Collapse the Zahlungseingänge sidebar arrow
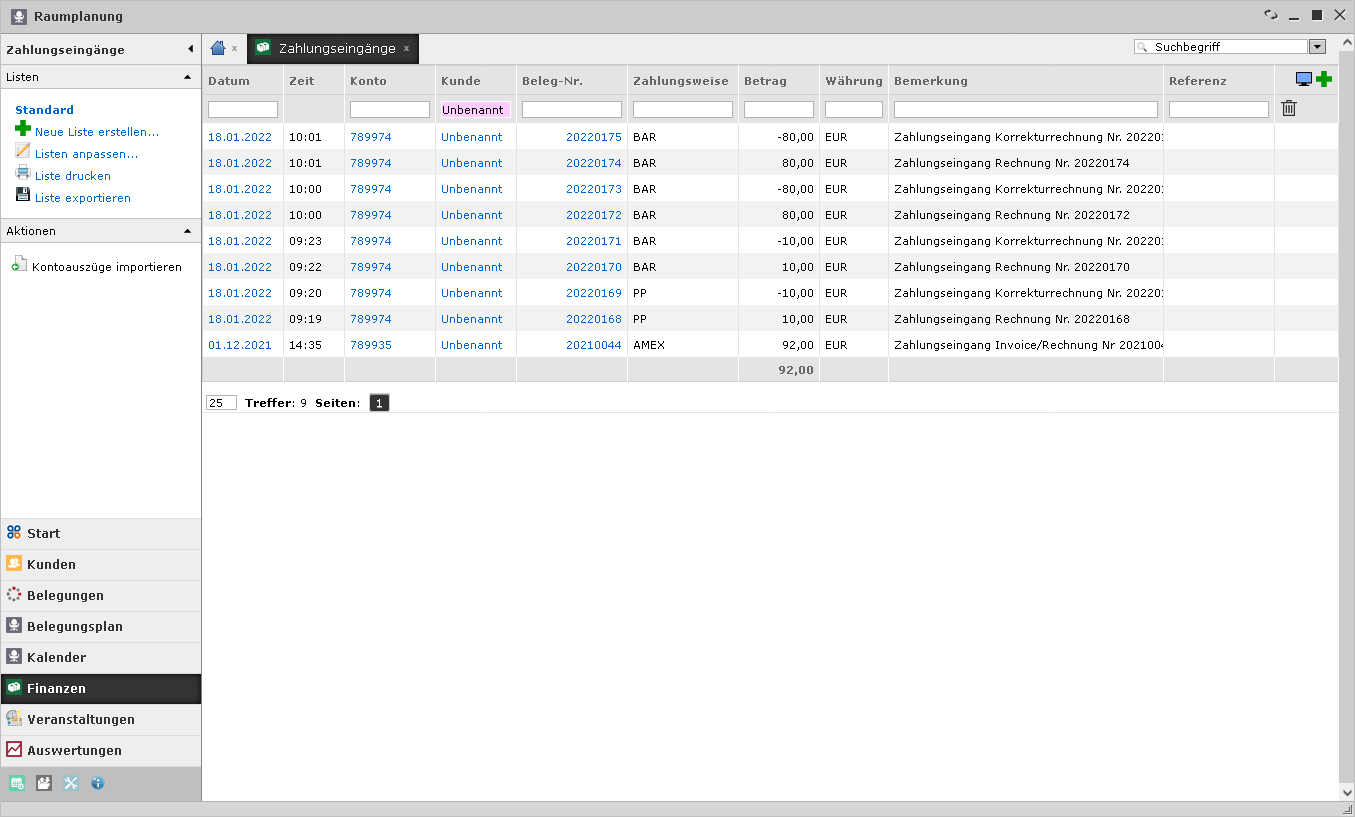The width and height of the screenshot is (1355, 817). point(190,49)
